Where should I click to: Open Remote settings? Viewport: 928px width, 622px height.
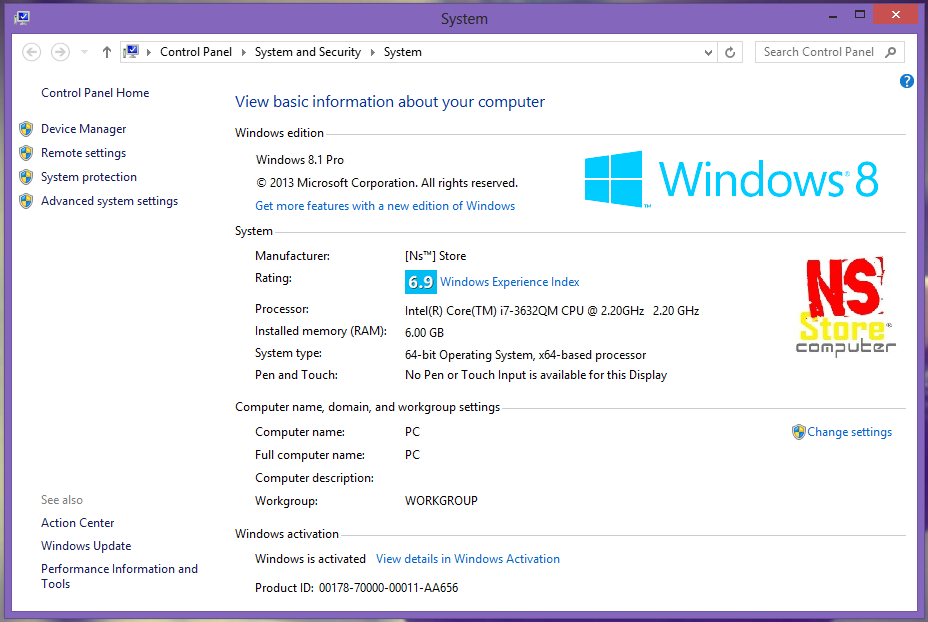pos(83,153)
